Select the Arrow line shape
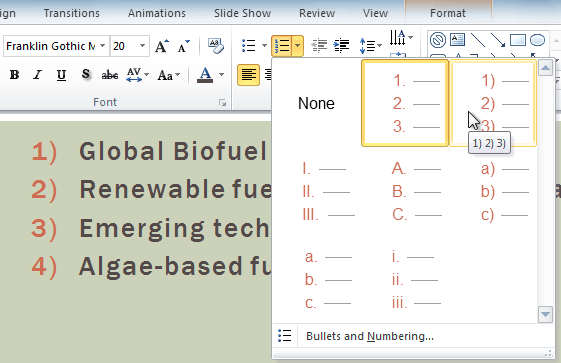Screen dimensions: 561x363 click(498, 40)
